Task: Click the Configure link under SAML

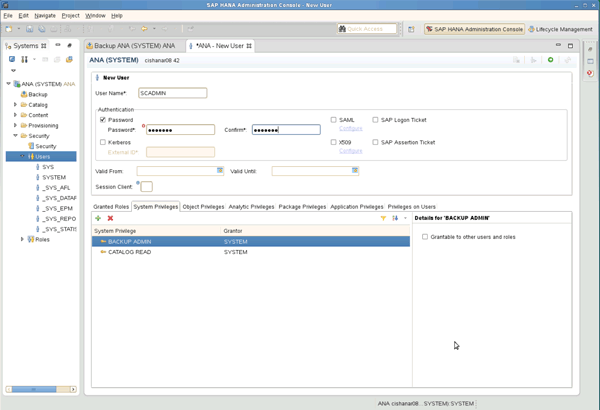Action: 351,128
